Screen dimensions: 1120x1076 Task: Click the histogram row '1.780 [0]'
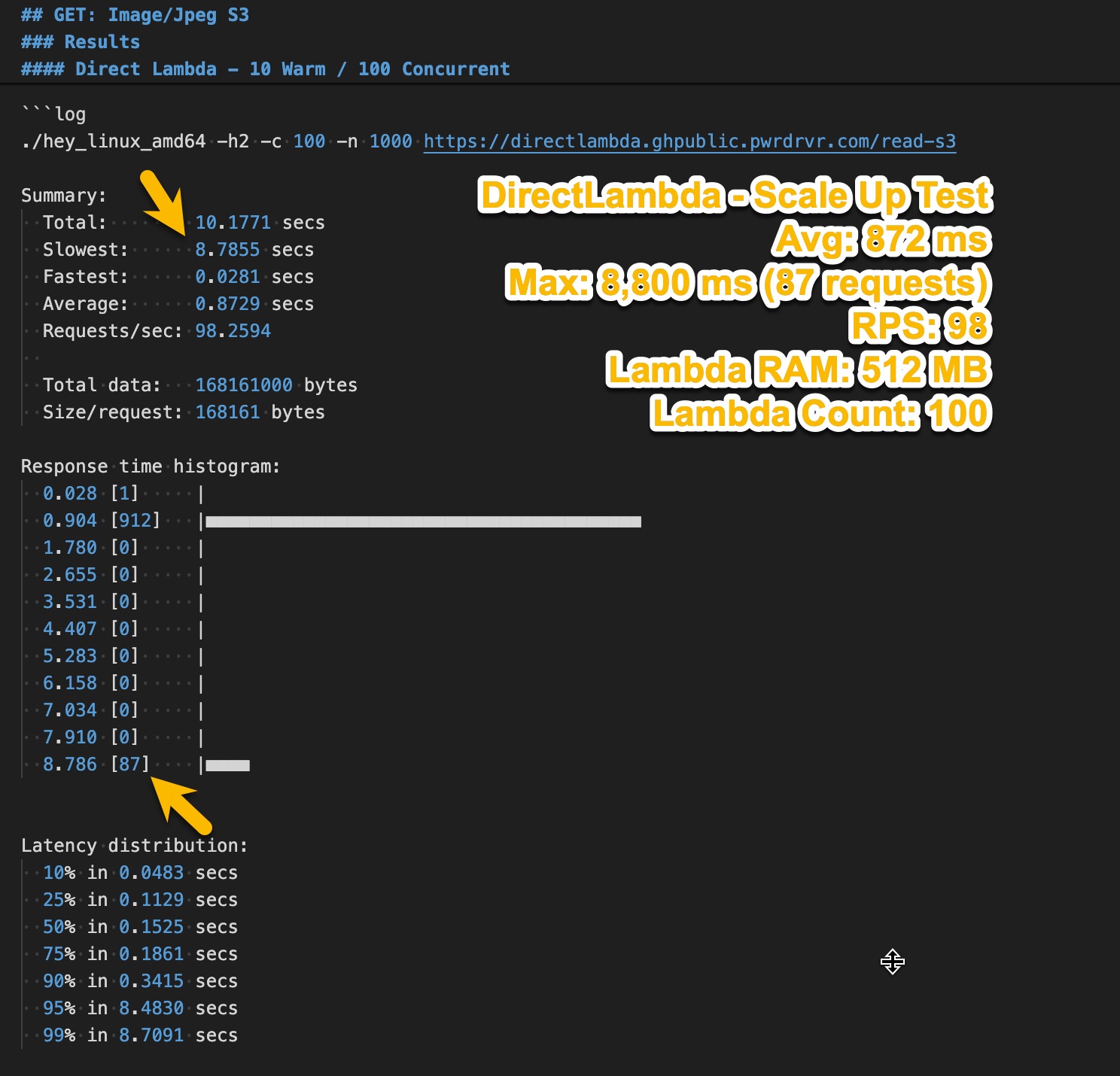[123, 548]
